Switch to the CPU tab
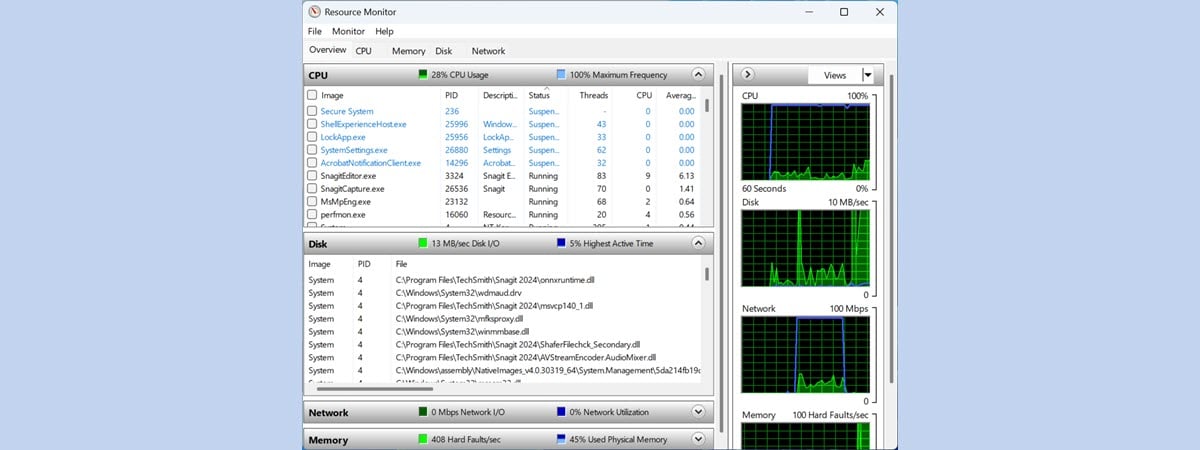Viewport: 1200px width, 450px height. pyautogui.click(x=364, y=51)
